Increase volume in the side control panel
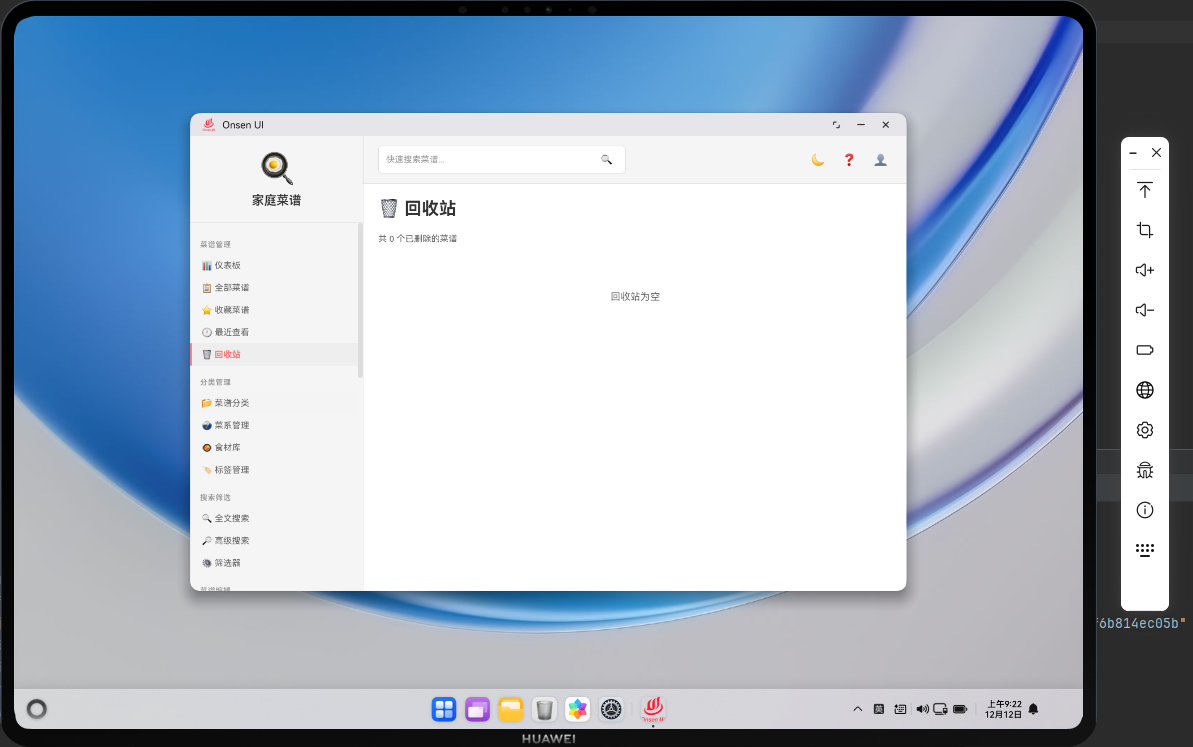Image resolution: width=1193 pixels, height=747 pixels. click(1144, 270)
